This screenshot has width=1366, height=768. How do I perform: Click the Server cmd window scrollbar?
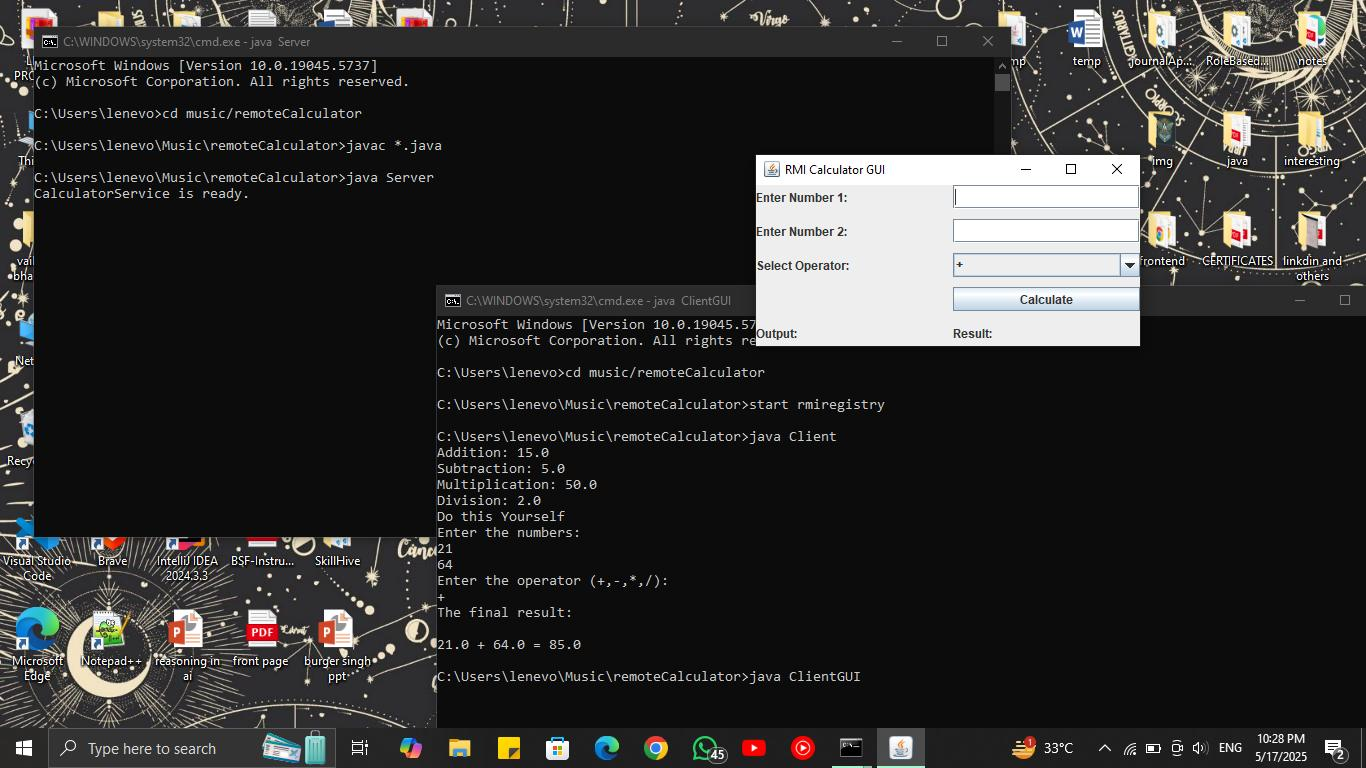1002,300
